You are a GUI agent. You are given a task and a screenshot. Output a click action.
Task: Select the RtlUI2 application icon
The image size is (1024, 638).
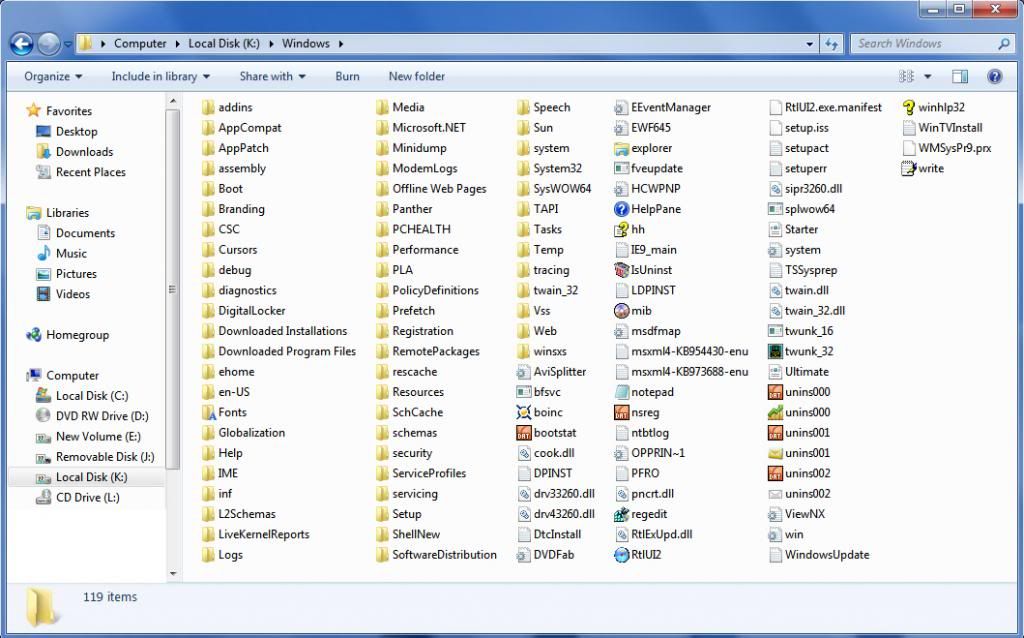(621, 554)
